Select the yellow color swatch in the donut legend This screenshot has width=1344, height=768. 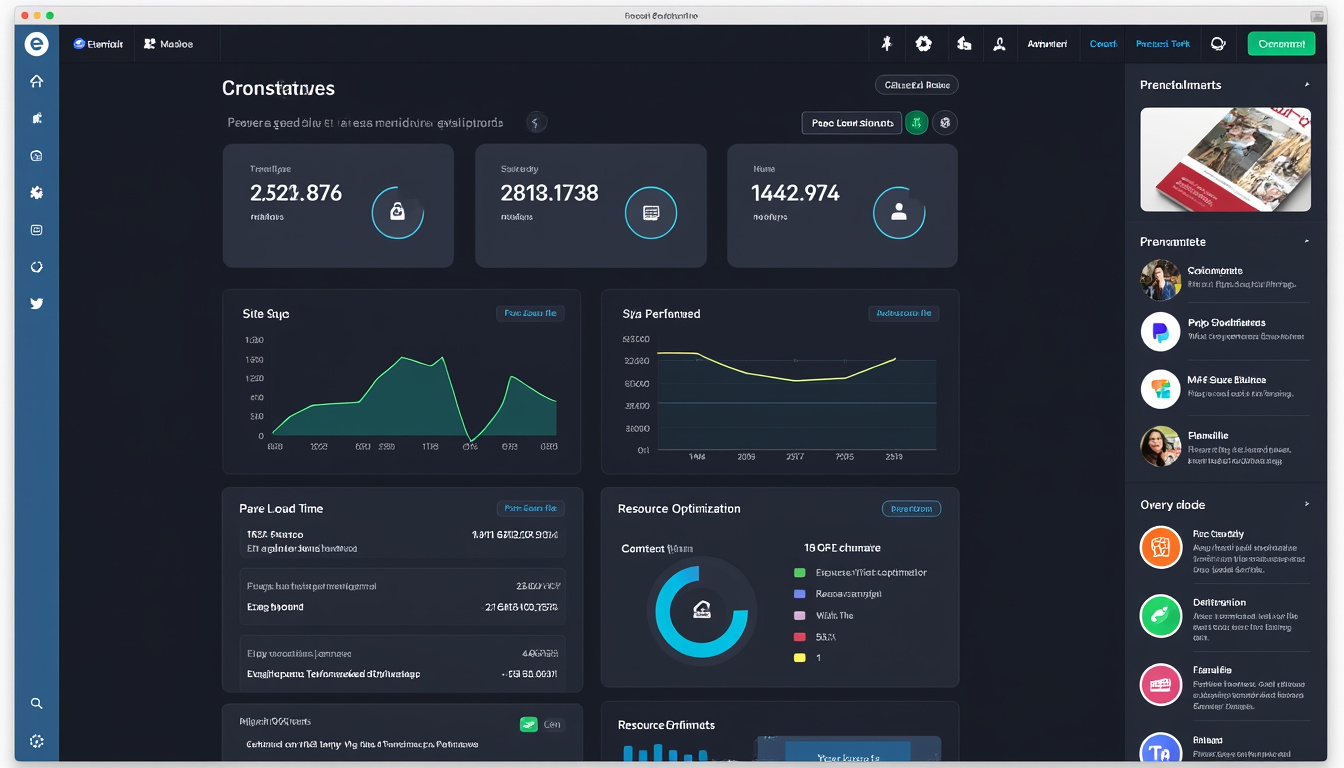[798, 658]
